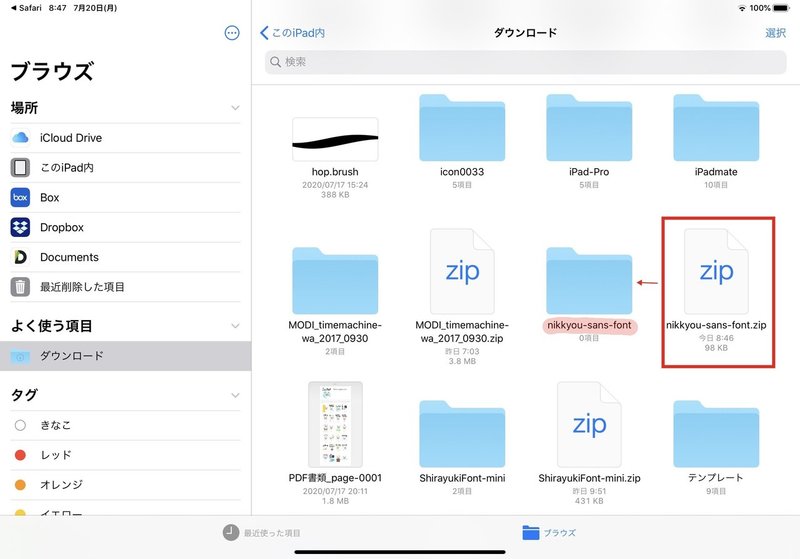Select the きなこ tag
800x559 pixels.
coord(125,425)
